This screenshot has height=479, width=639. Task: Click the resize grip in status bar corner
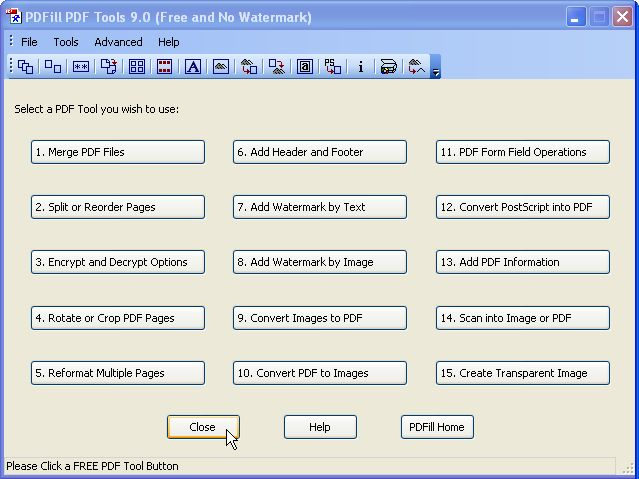[628, 467]
